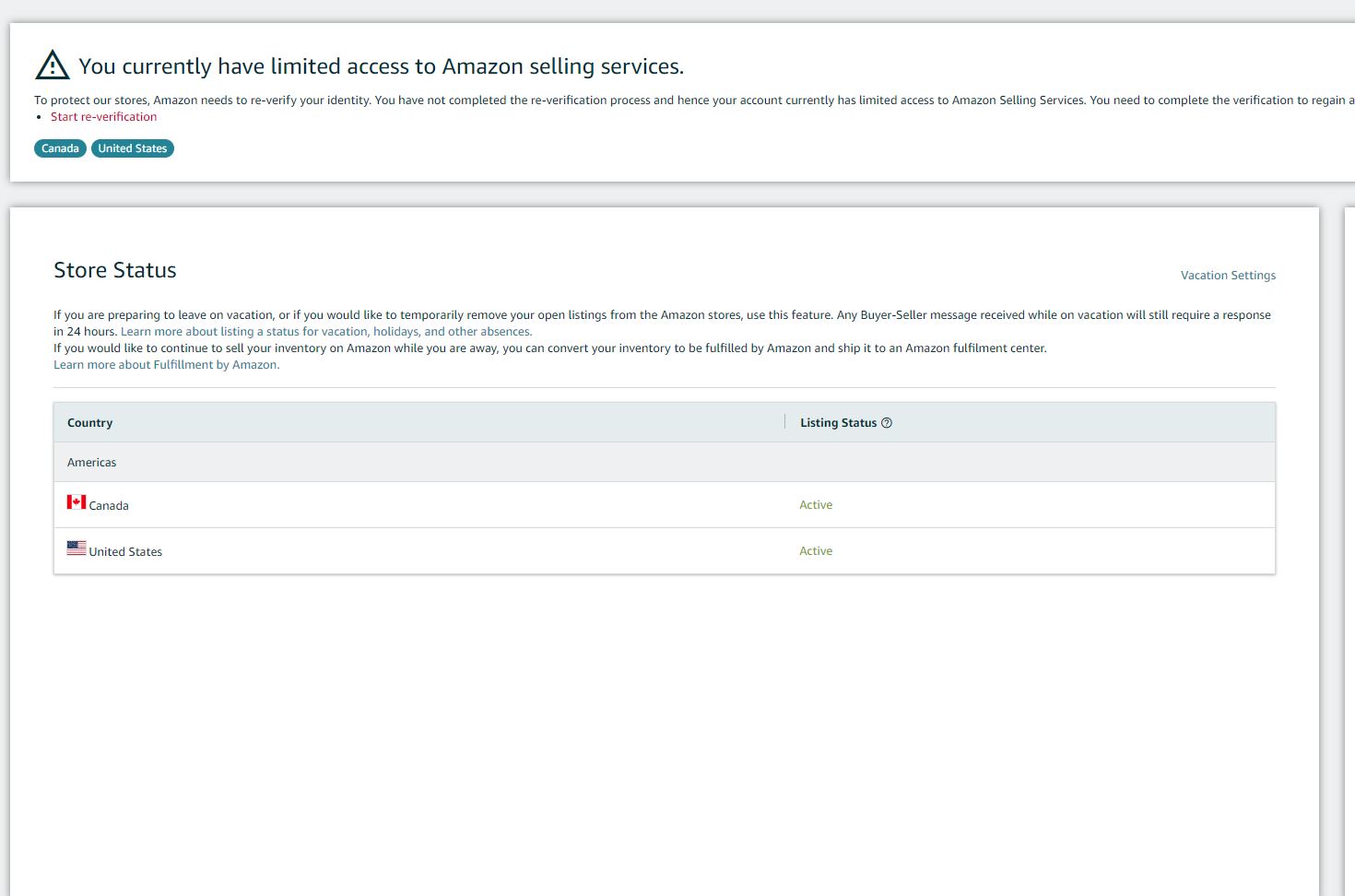Select the Americas region row
The height and width of the screenshot is (896, 1355).
pos(665,462)
